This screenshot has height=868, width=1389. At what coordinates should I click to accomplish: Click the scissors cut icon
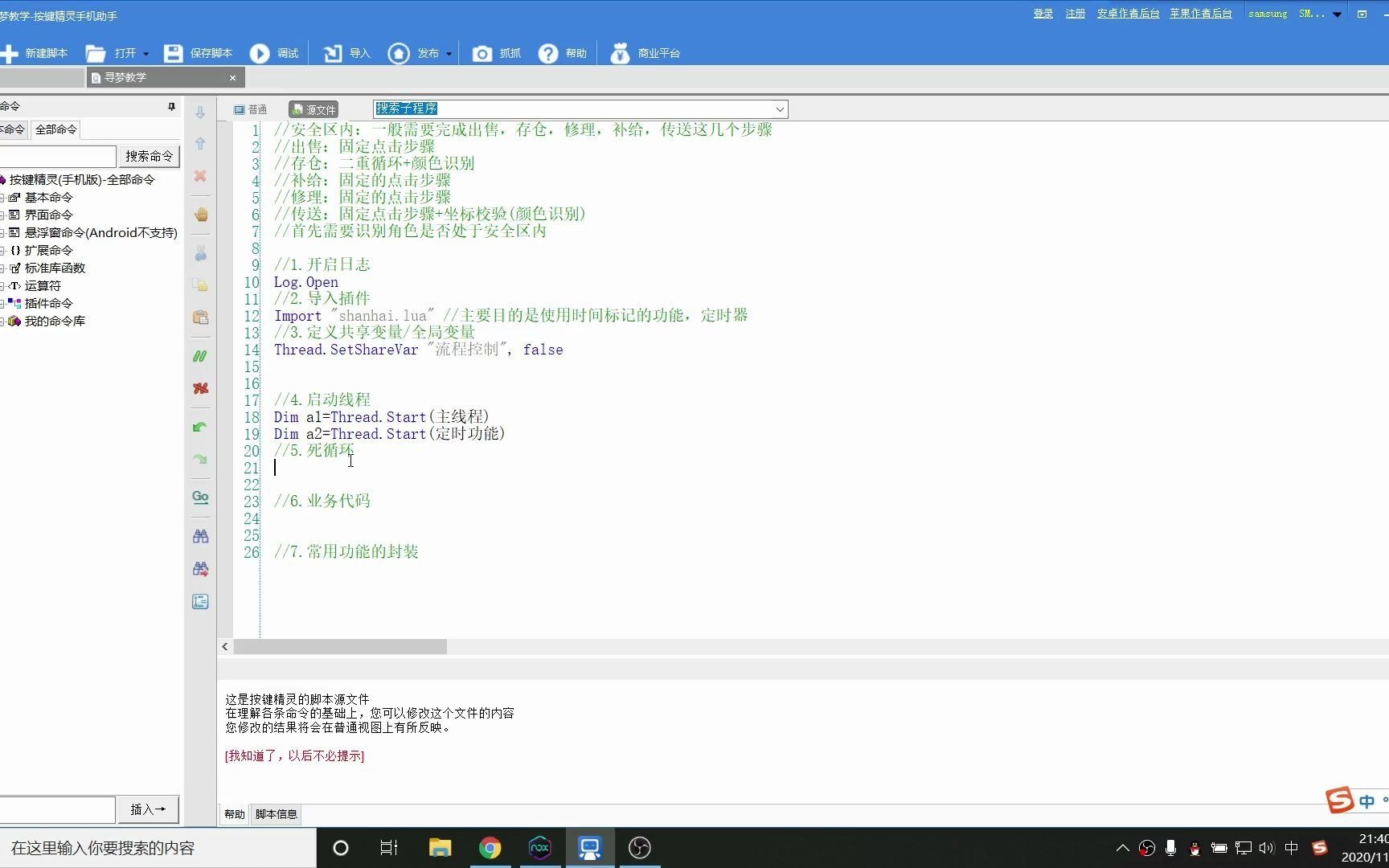[200, 253]
